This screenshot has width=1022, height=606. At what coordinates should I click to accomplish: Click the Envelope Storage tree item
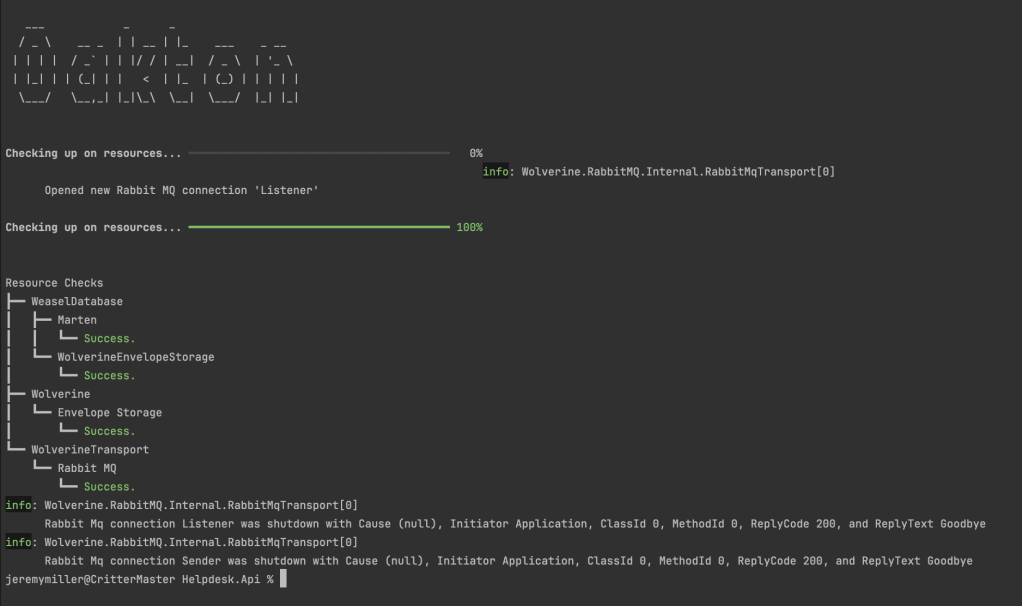click(x=109, y=412)
